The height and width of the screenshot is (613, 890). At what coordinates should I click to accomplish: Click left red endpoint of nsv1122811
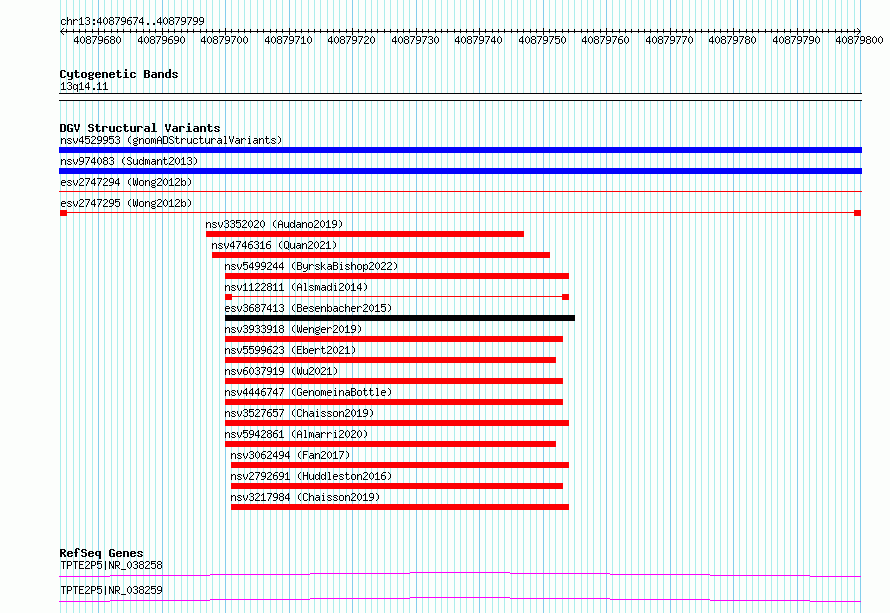pos(229,297)
